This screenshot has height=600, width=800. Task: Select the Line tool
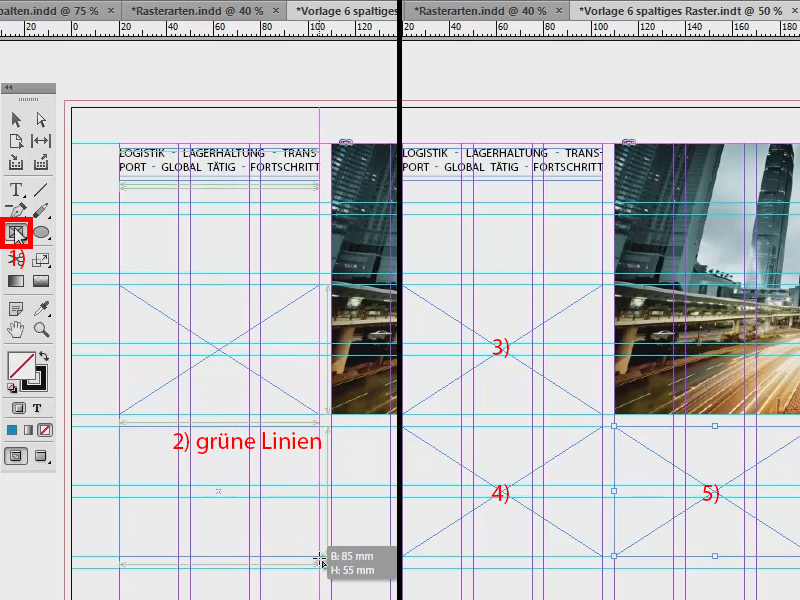pos(41,189)
